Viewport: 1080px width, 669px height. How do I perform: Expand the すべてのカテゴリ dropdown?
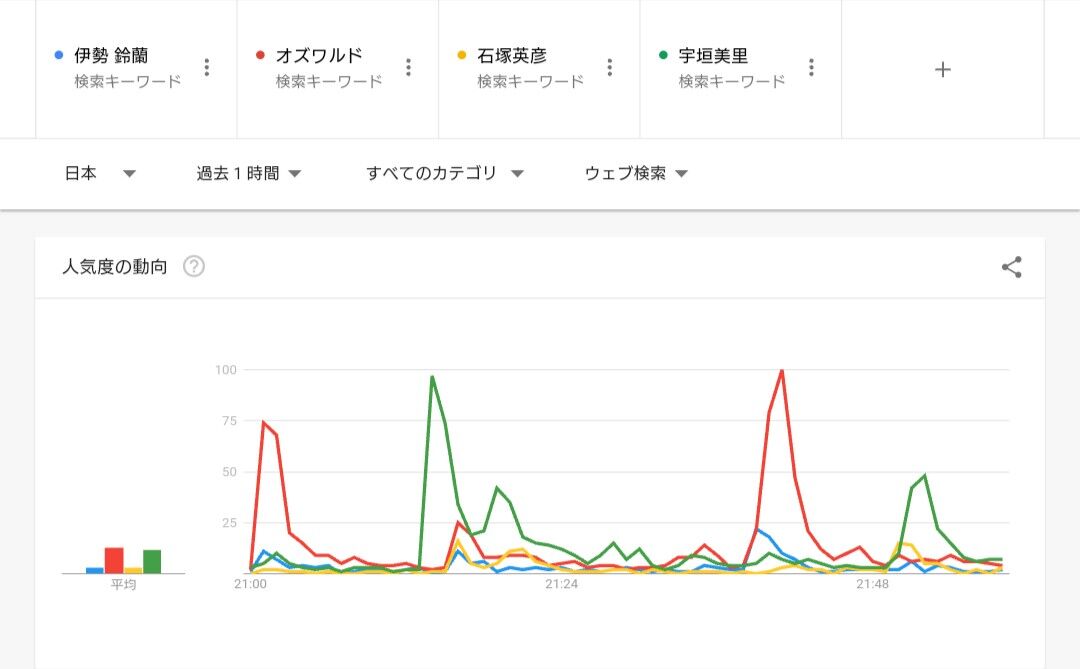(x=444, y=173)
